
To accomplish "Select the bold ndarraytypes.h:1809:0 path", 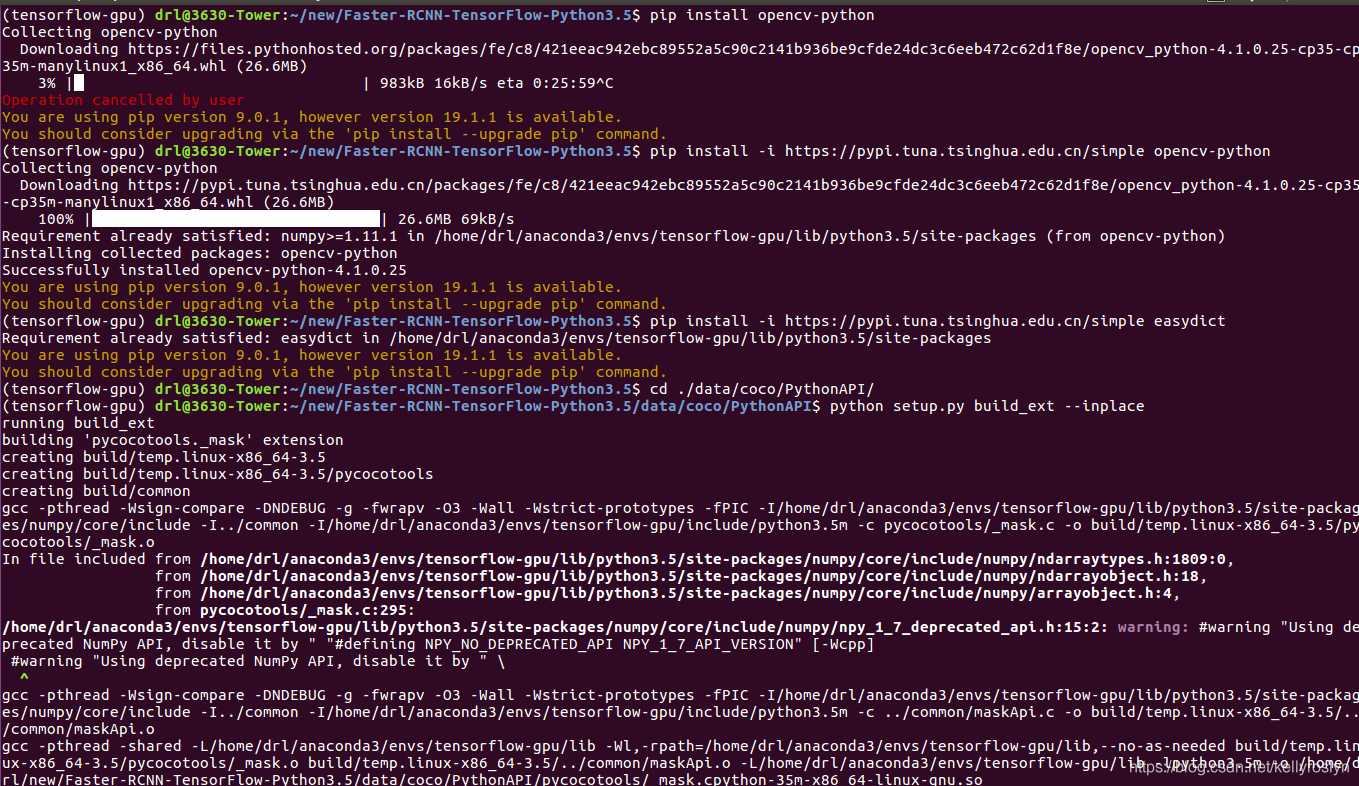I will 718,559.
